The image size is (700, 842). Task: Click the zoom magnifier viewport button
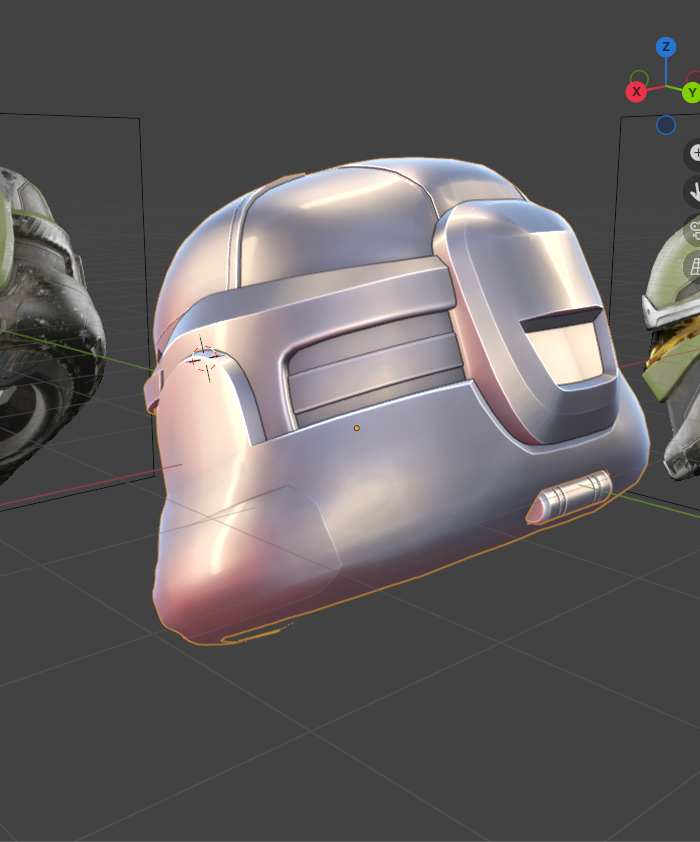click(694, 153)
